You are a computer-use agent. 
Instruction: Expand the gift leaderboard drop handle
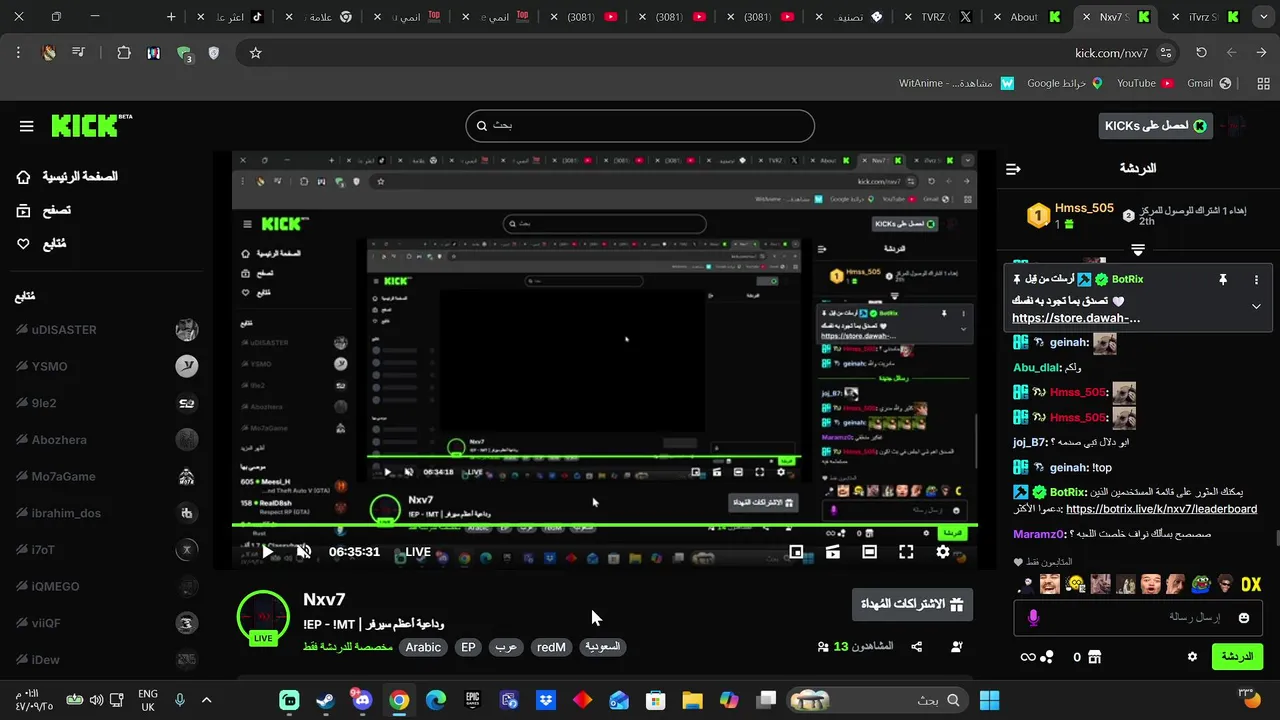point(1138,249)
